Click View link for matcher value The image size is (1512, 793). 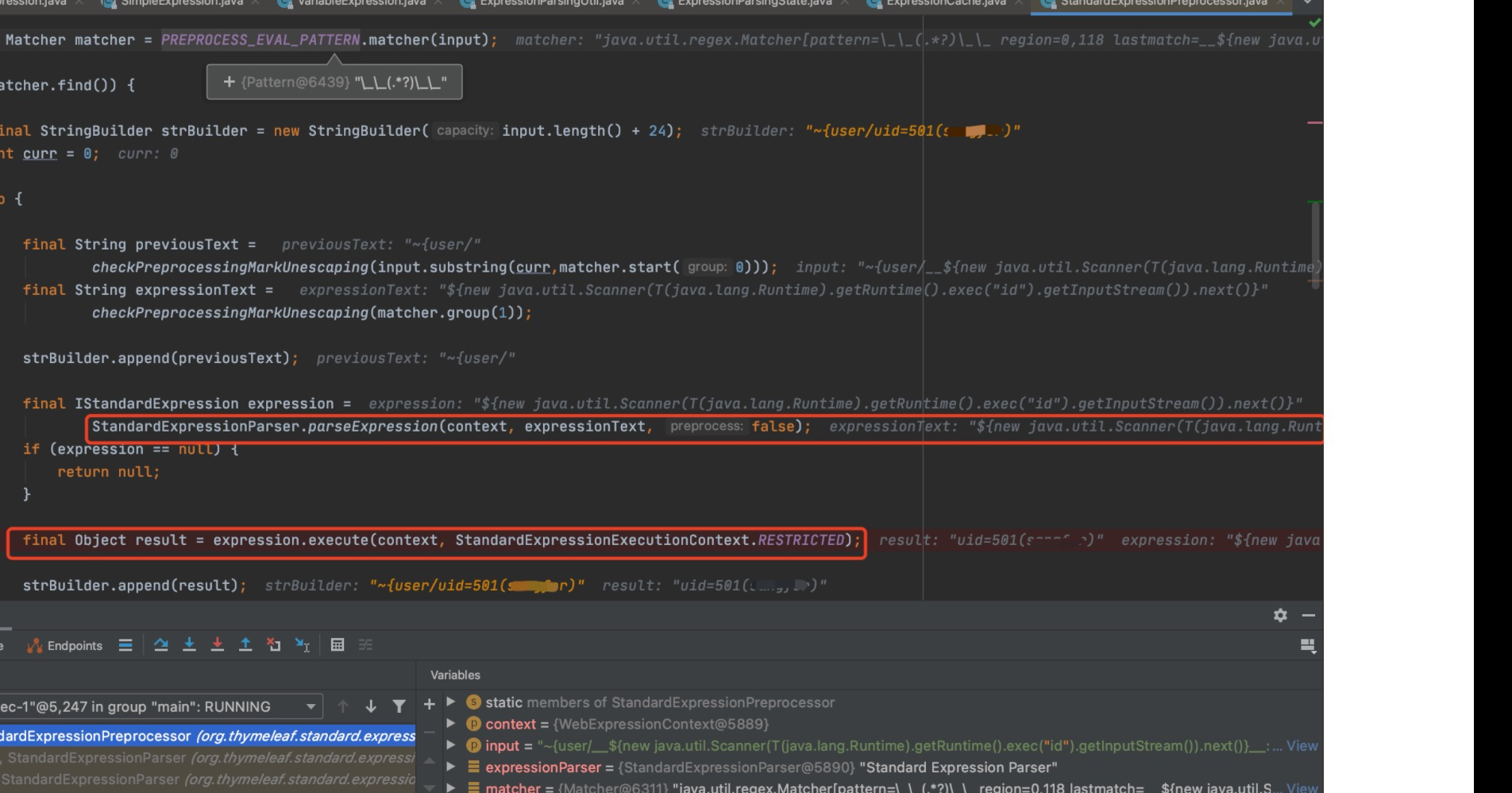pyautogui.click(x=1302, y=788)
